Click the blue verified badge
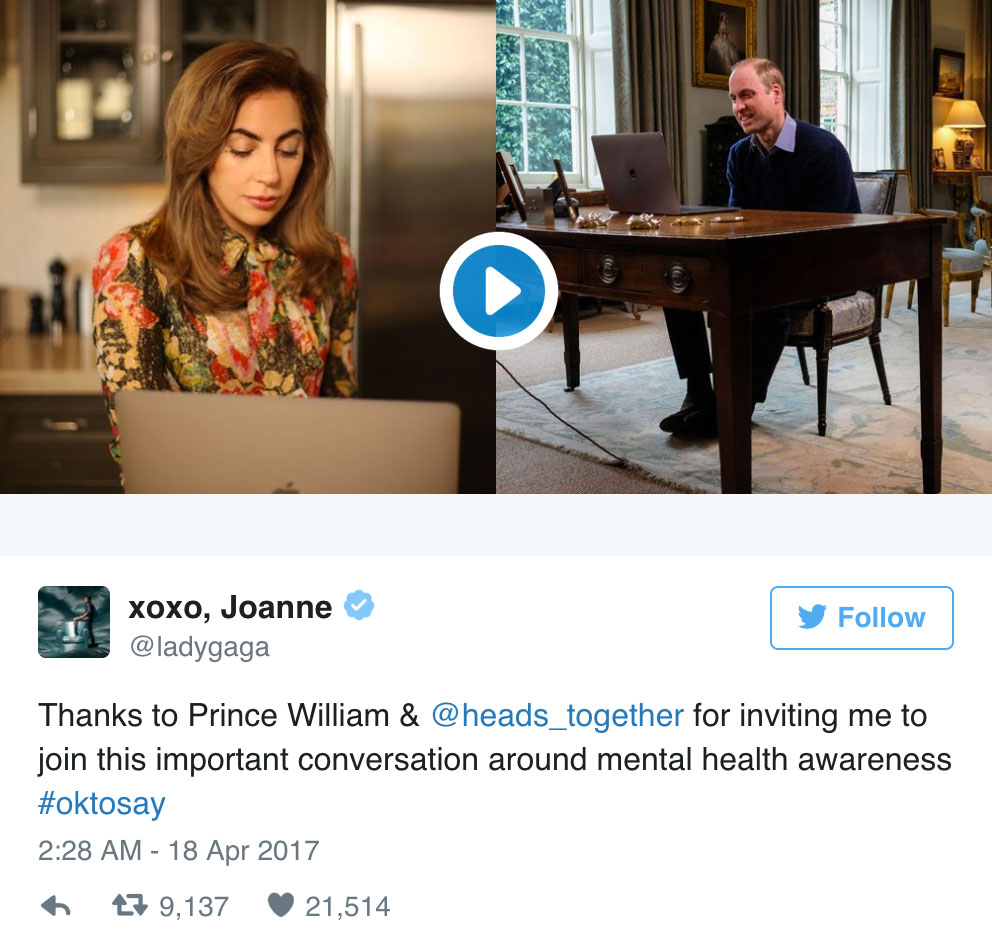 359,606
